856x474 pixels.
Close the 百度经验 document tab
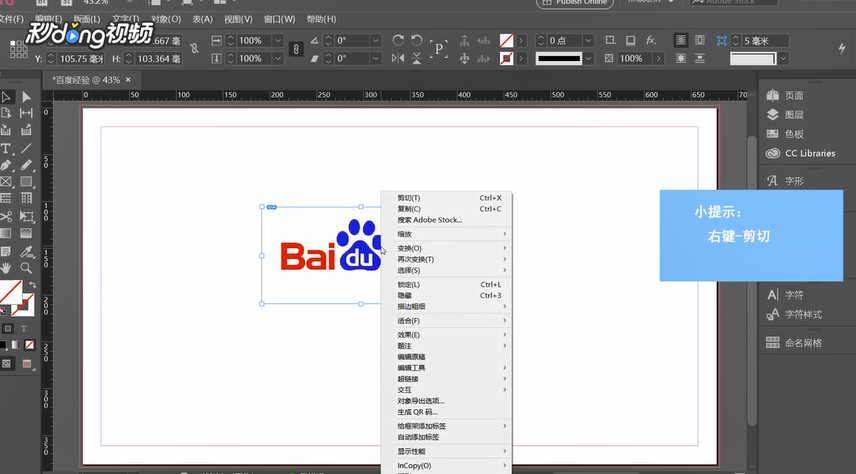pyautogui.click(x=128, y=80)
